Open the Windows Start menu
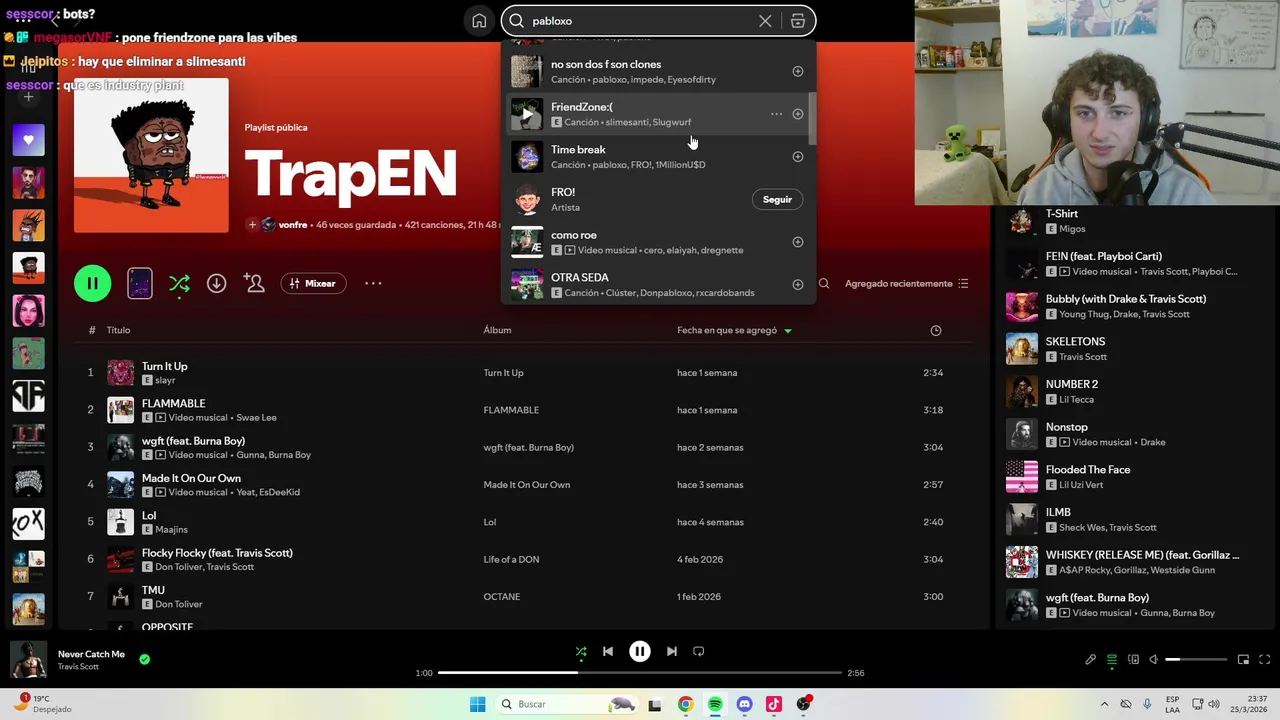 478,704
